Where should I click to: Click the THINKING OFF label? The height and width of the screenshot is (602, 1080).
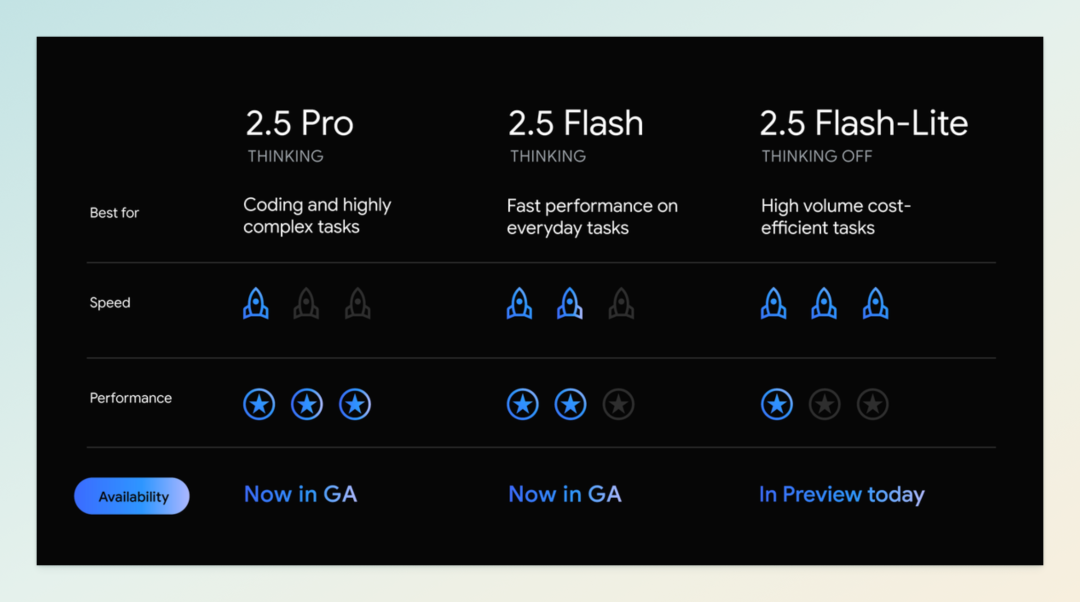click(x=817, y=156)
